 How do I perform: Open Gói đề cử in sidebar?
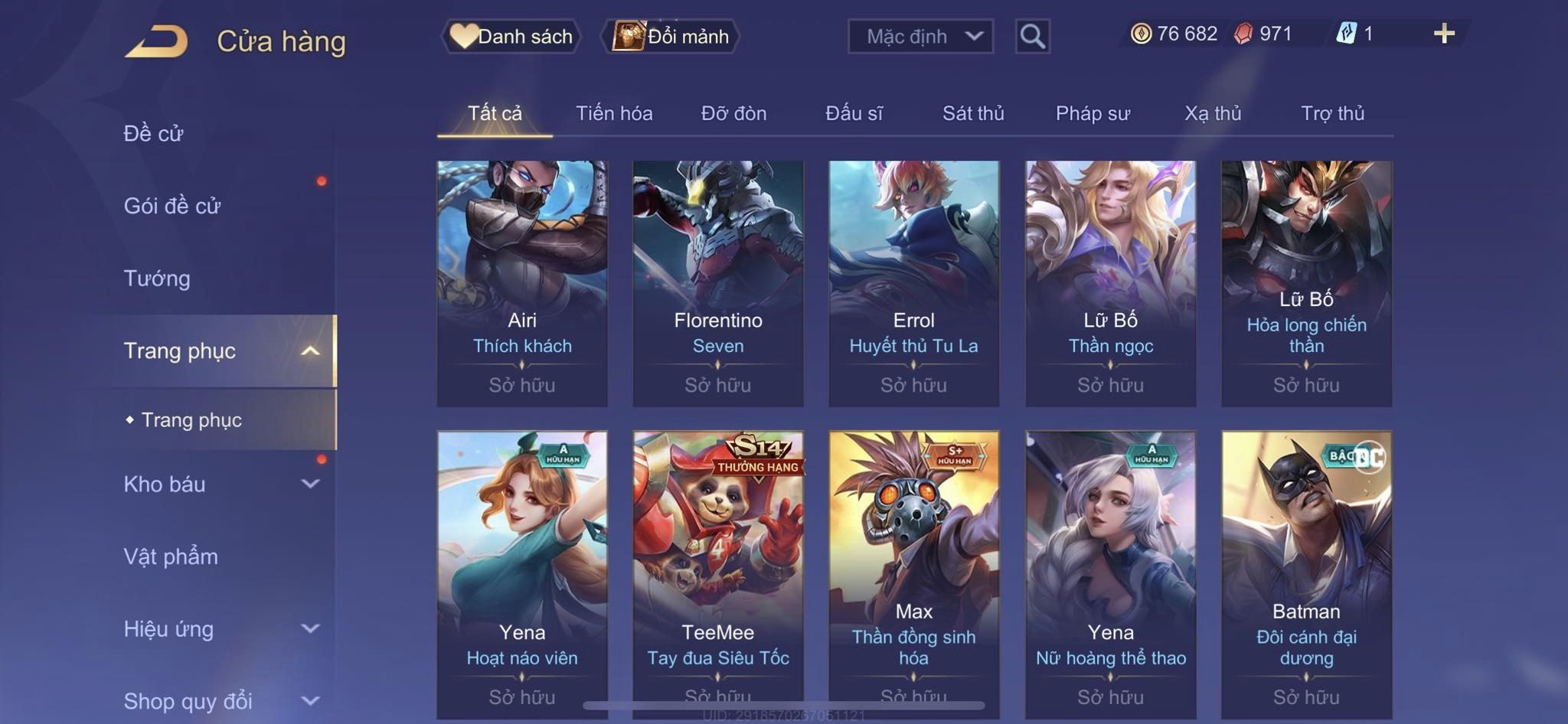point(172,206)
